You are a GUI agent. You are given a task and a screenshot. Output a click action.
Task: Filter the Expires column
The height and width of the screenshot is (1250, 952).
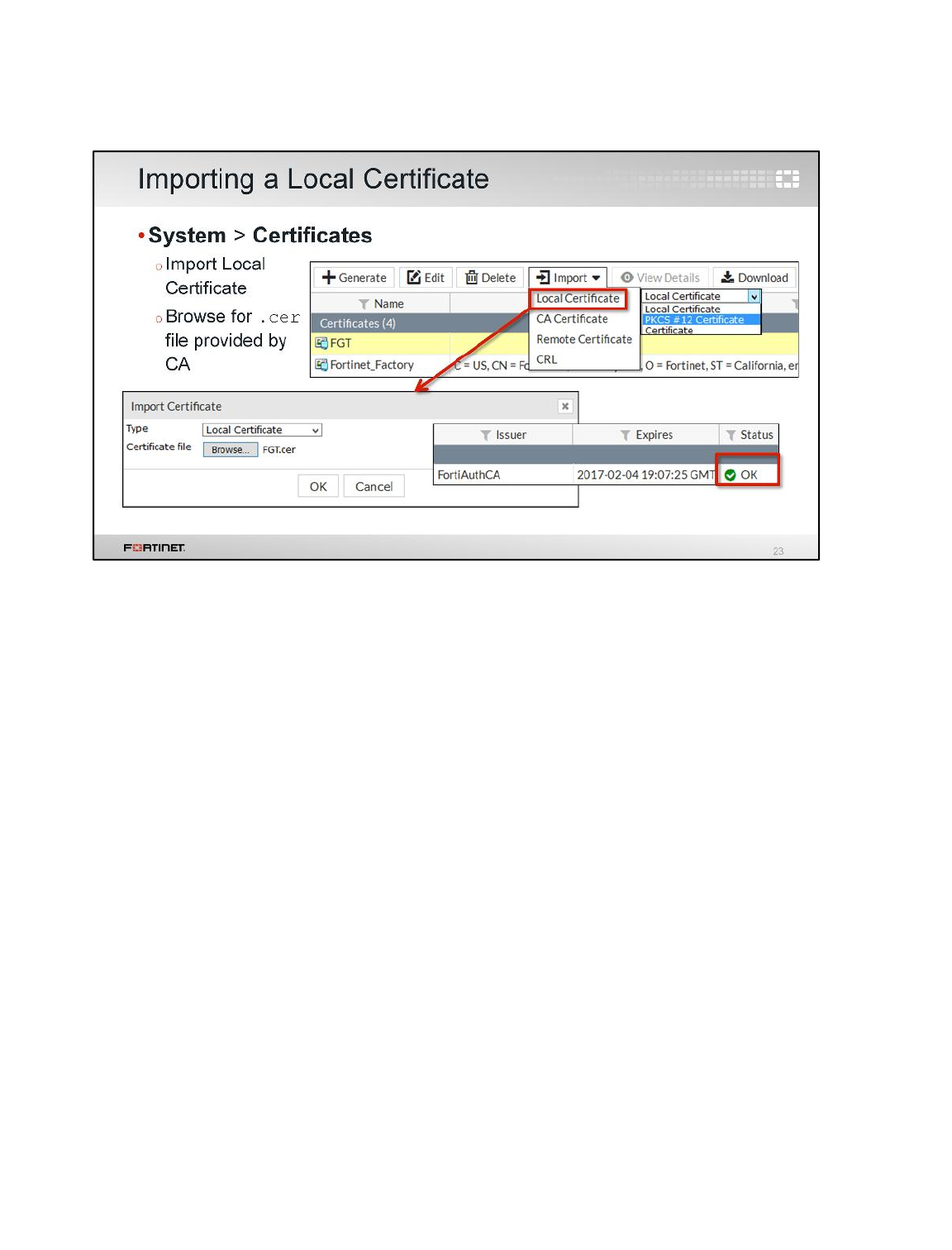626,435
